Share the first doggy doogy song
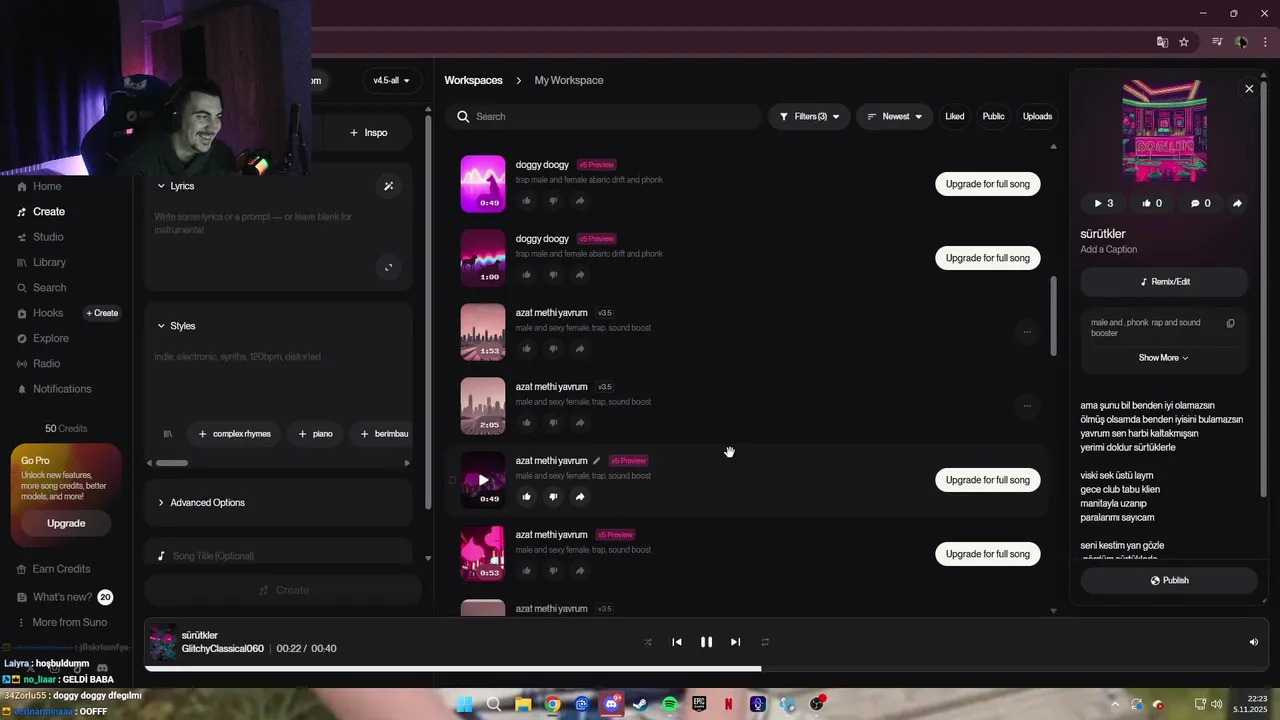Image resolution: width=1280 pixels, height=720 pixels. point(580,201)
